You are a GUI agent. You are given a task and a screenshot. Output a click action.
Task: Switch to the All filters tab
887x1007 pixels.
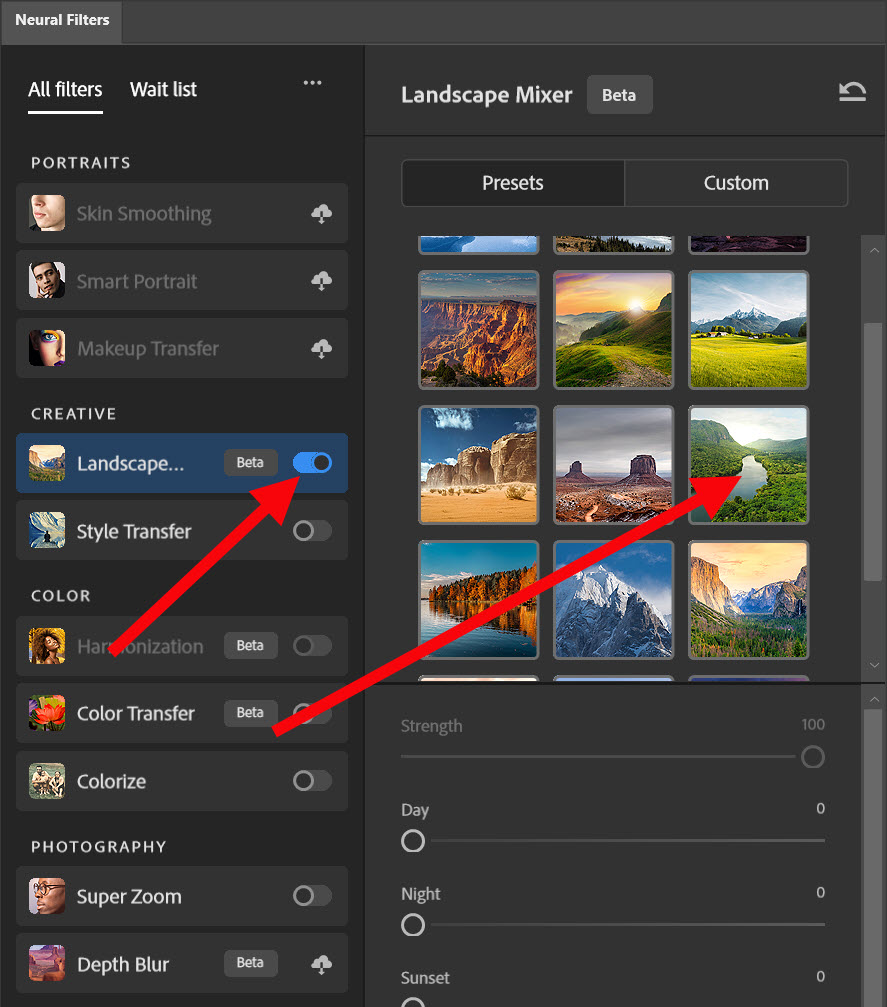(65, 89)
